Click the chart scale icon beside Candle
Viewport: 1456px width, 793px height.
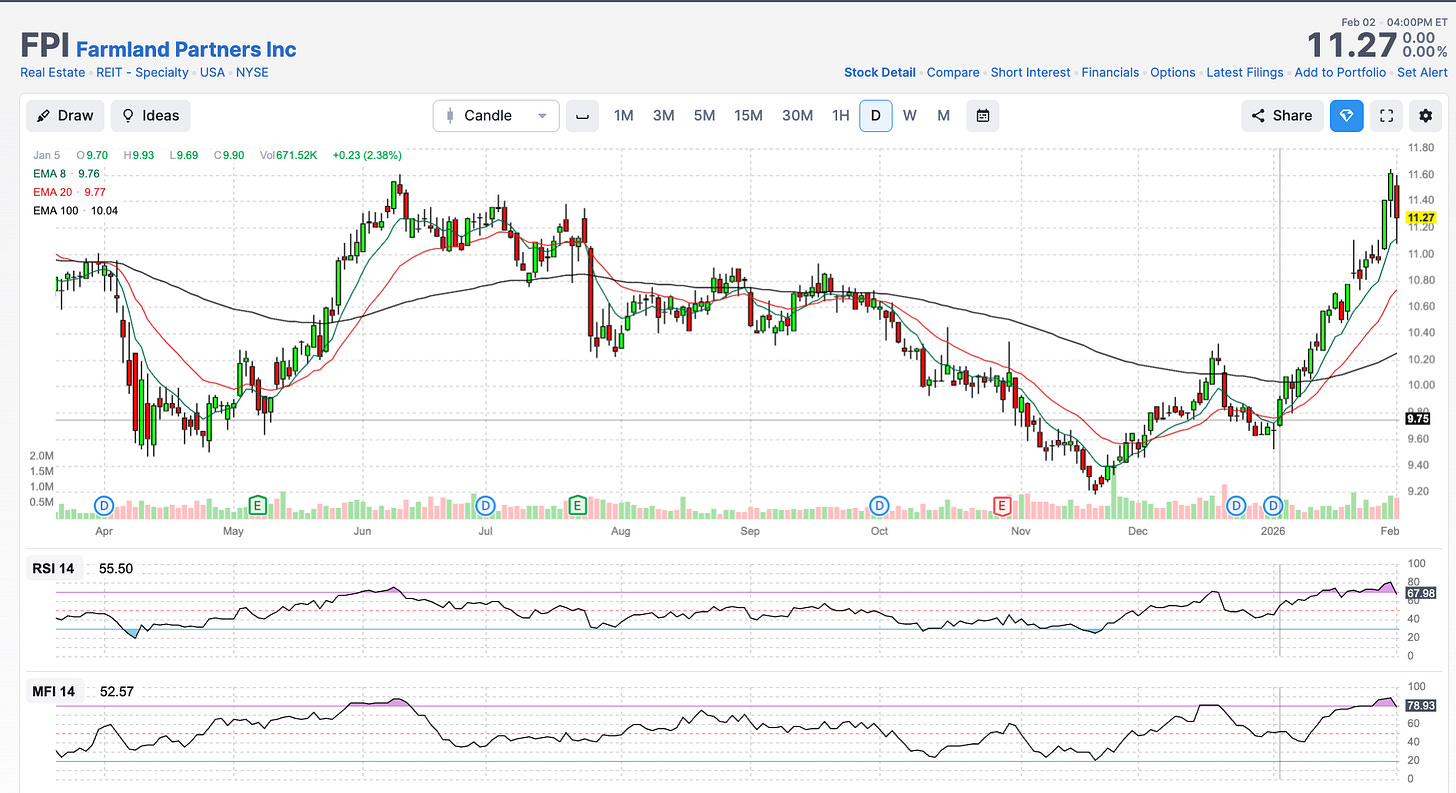pos(582,115)
